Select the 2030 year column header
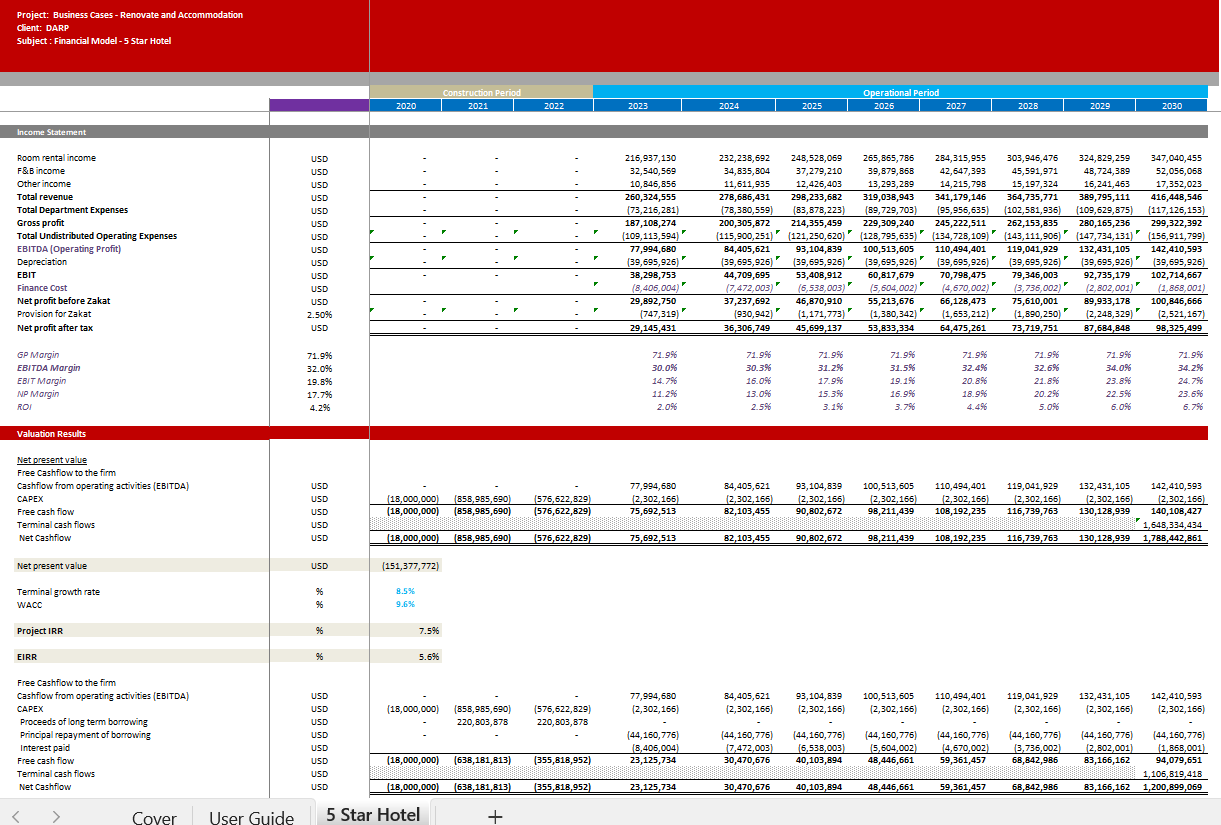 (x=1171, y=105)
